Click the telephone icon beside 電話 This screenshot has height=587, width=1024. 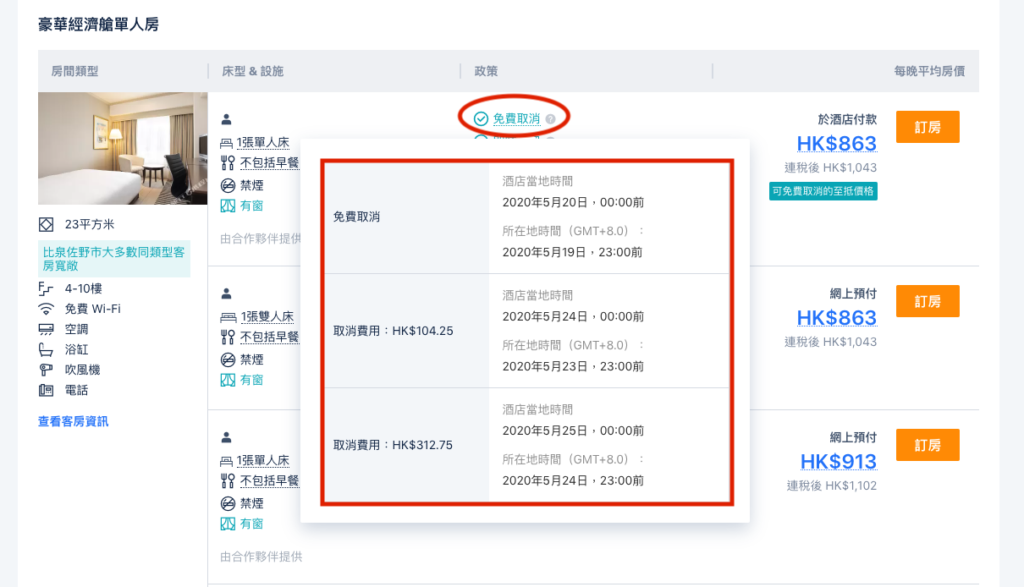[46, 390]
